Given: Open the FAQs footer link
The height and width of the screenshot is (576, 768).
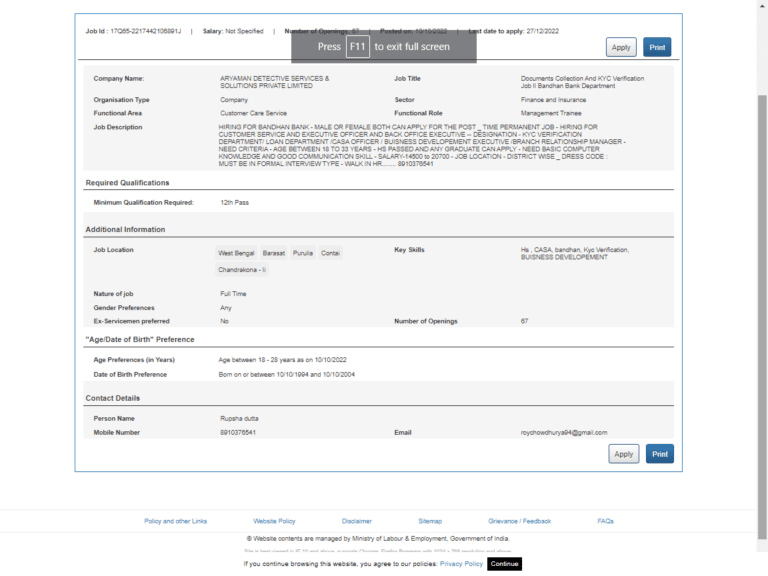Looking at the screenshot, I should coord(605,521).
